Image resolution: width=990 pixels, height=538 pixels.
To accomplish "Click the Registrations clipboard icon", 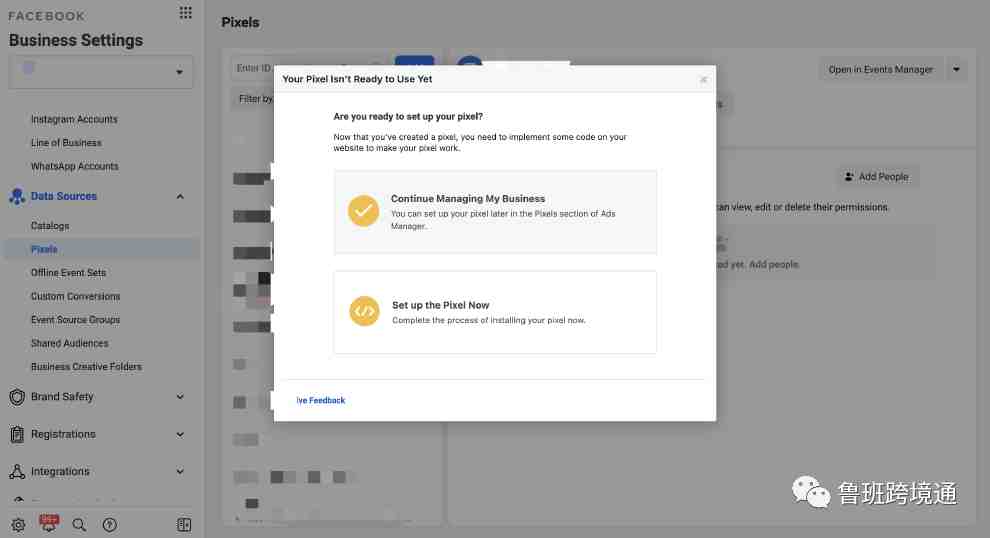I will click(x=17, y=434).
